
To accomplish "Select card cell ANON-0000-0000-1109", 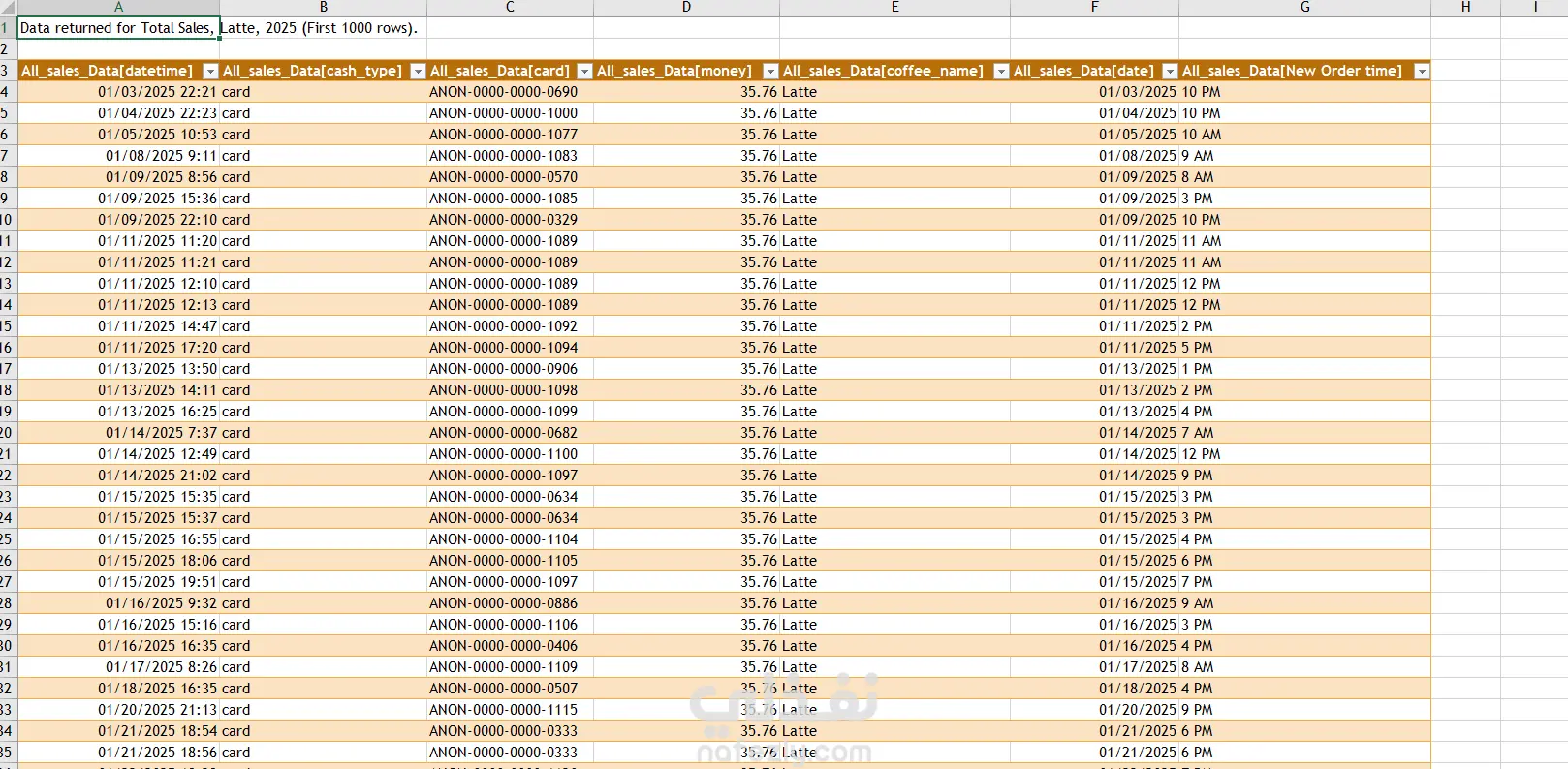I will tap(511, 667).
